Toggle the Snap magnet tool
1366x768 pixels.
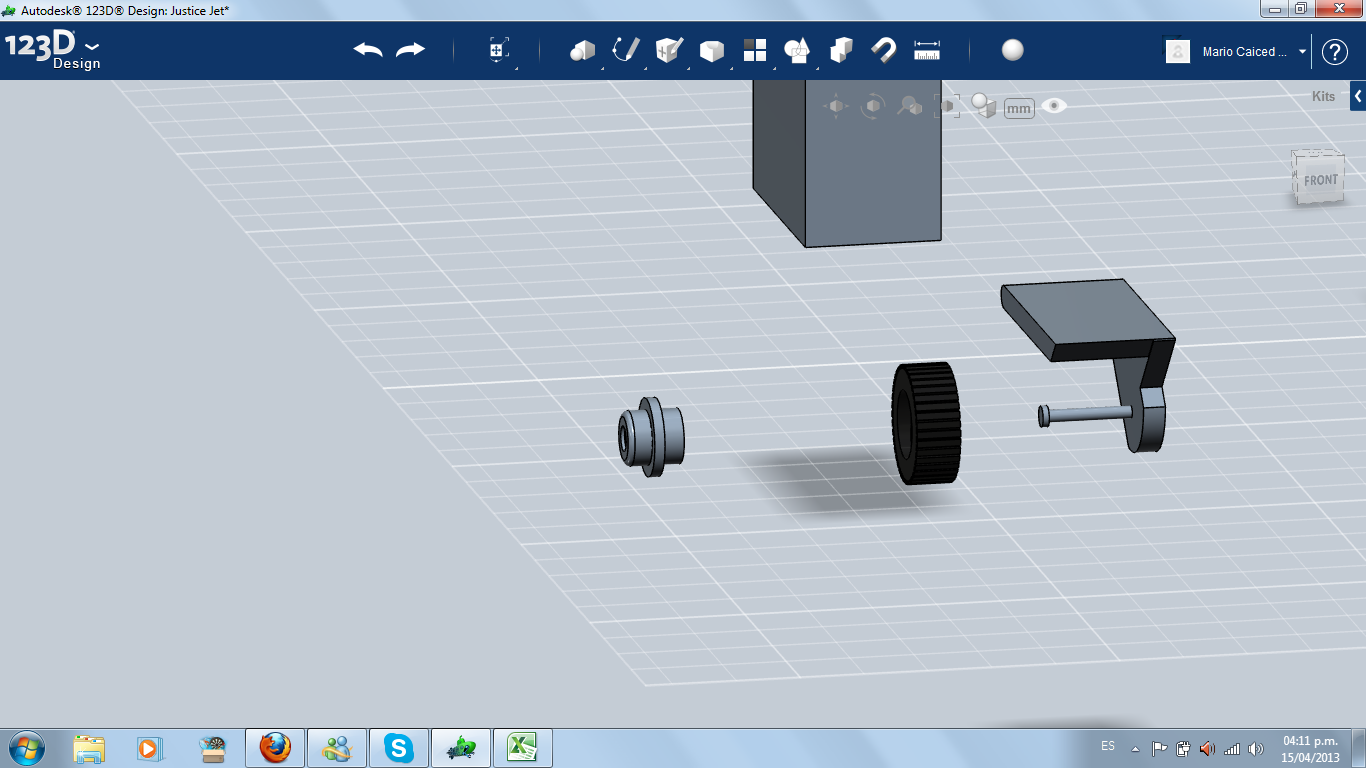tap(884, 50)
